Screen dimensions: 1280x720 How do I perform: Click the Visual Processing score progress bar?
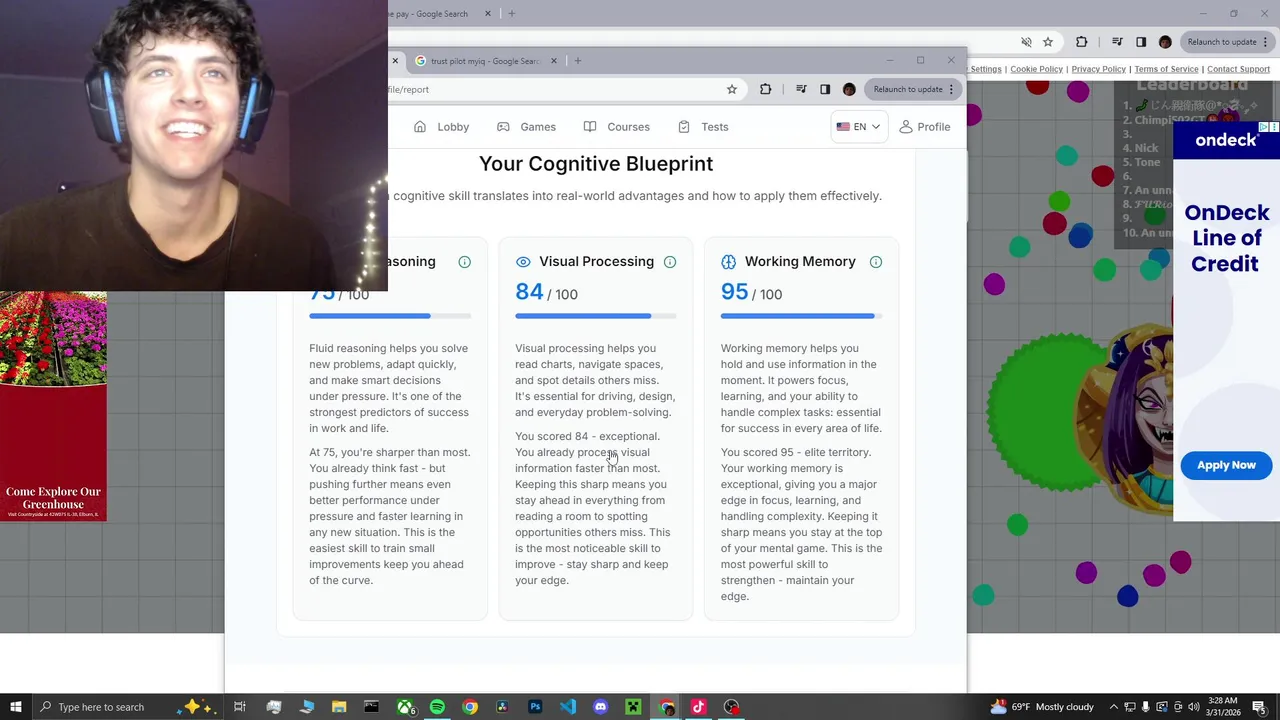[x=596, y=316]
